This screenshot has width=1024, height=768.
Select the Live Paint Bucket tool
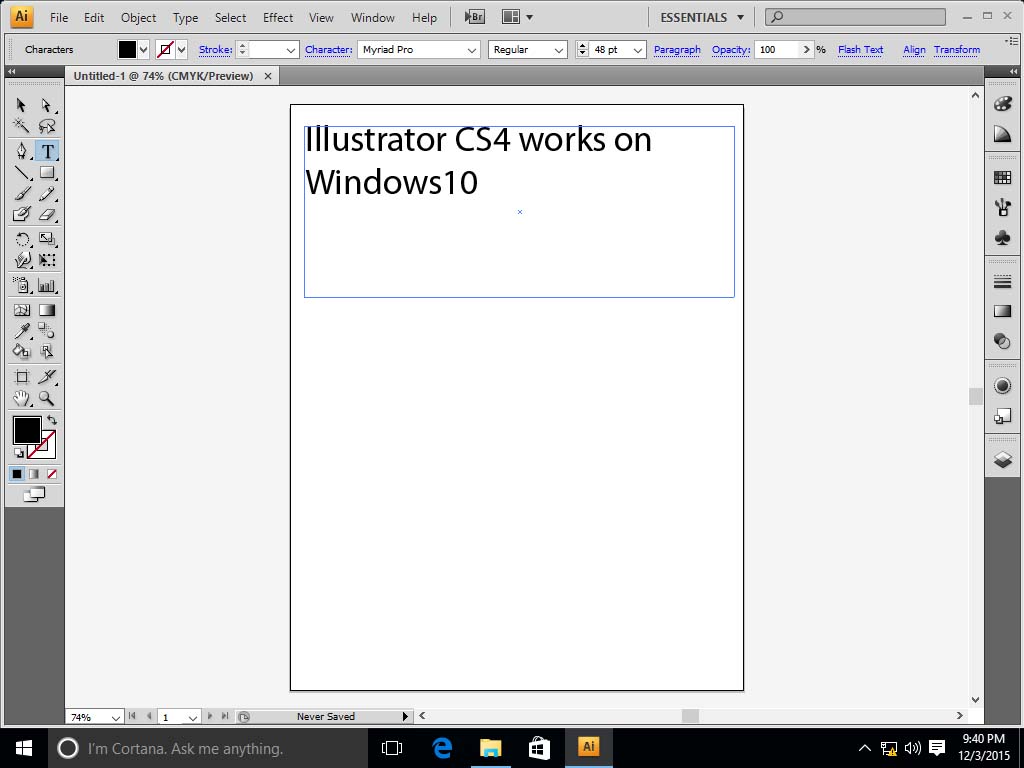click(x=22, y=351)
